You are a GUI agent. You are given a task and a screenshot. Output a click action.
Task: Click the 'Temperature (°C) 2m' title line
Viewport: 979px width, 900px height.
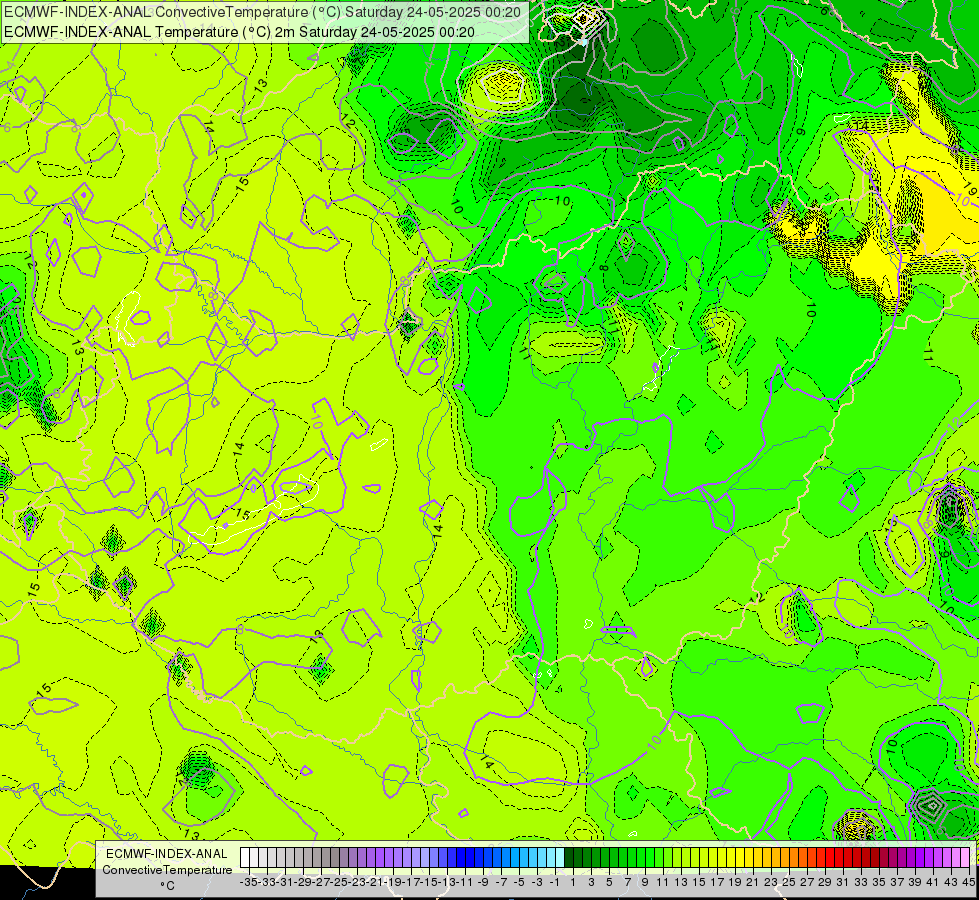239,32
